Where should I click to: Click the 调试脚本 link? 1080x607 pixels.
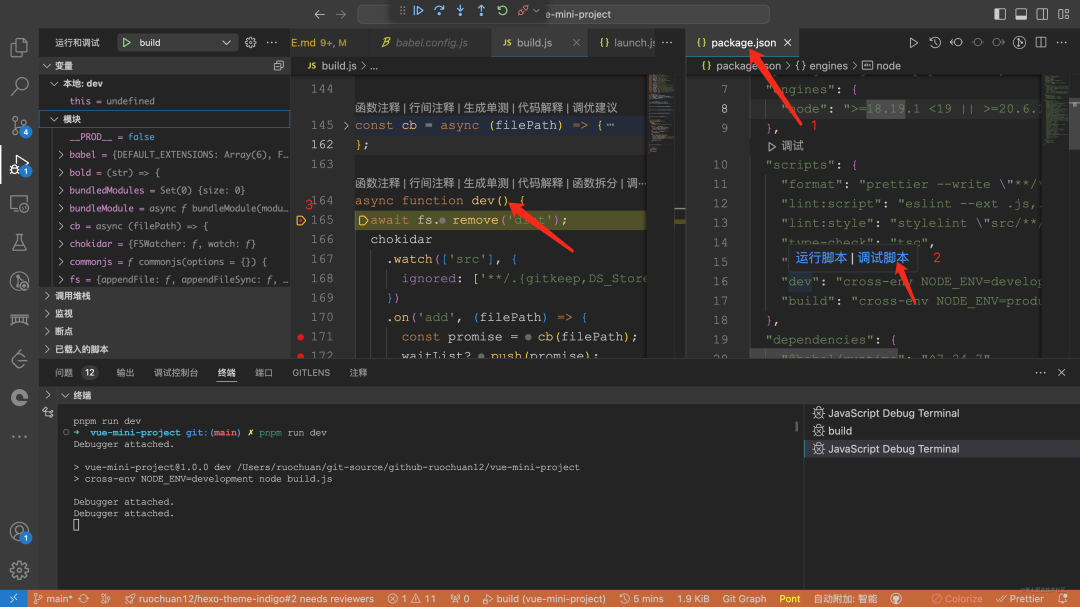pyautogui.click(x=882, y=258)
